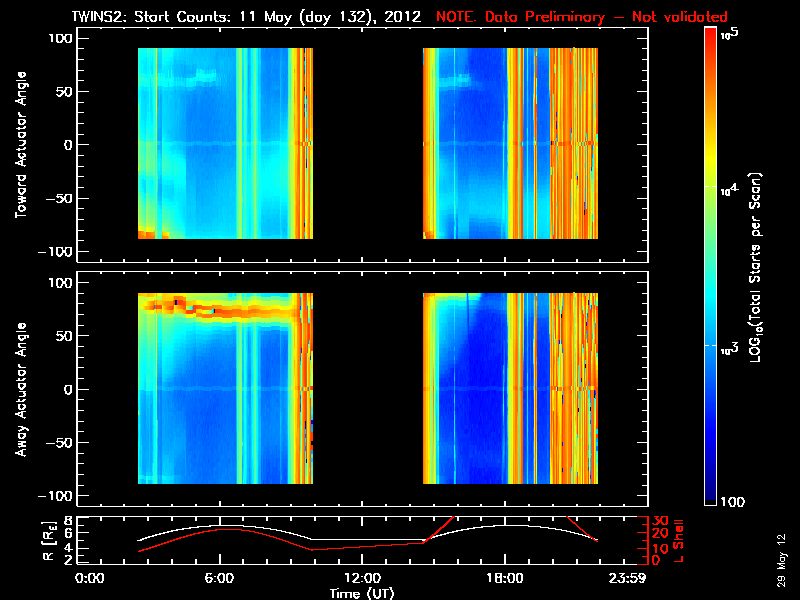Click the 100 label at color bar bottom
The width and height of the screenshot is (800, 600).
point(733,502)
